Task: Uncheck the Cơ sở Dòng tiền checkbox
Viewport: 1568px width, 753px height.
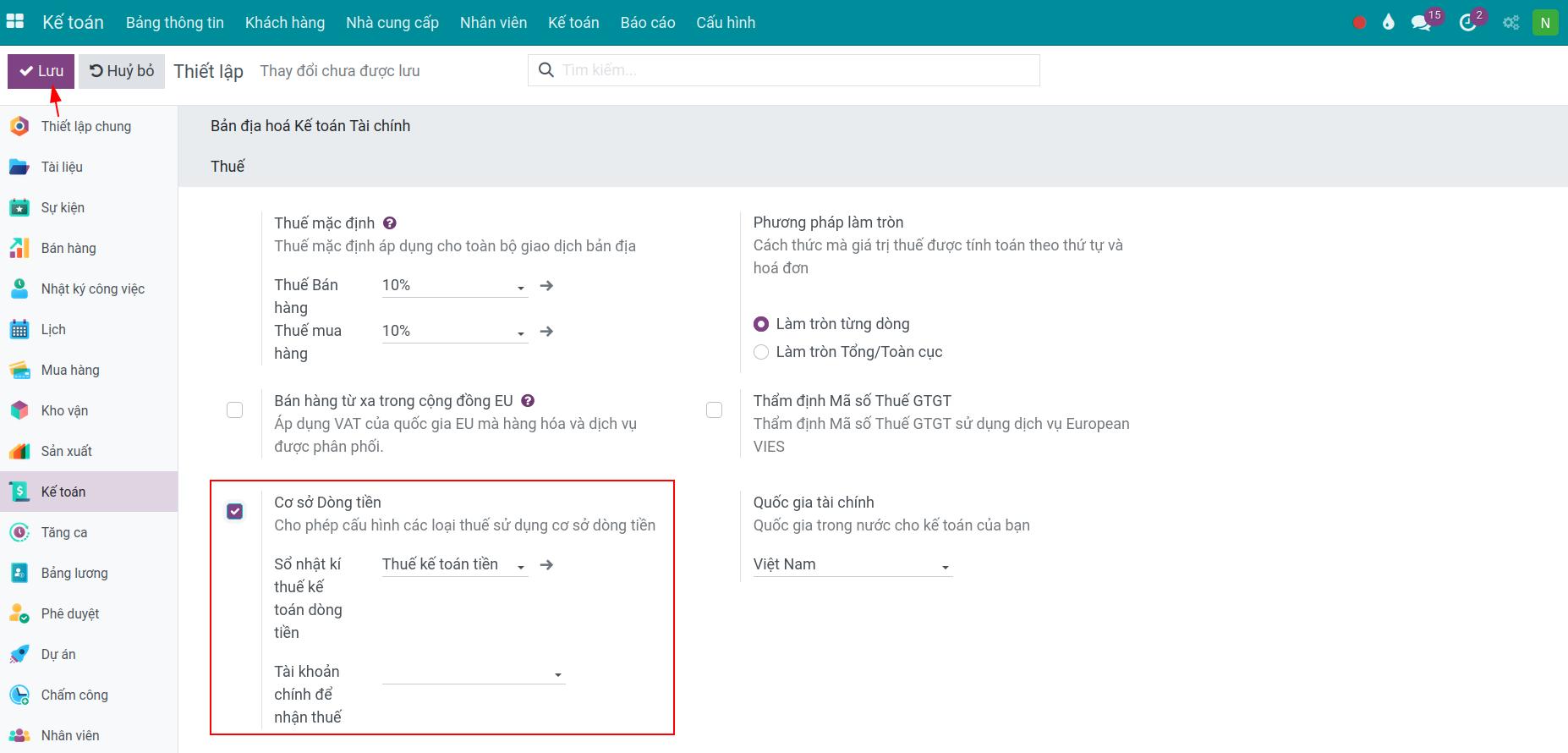Action: (x=235, y=511)
